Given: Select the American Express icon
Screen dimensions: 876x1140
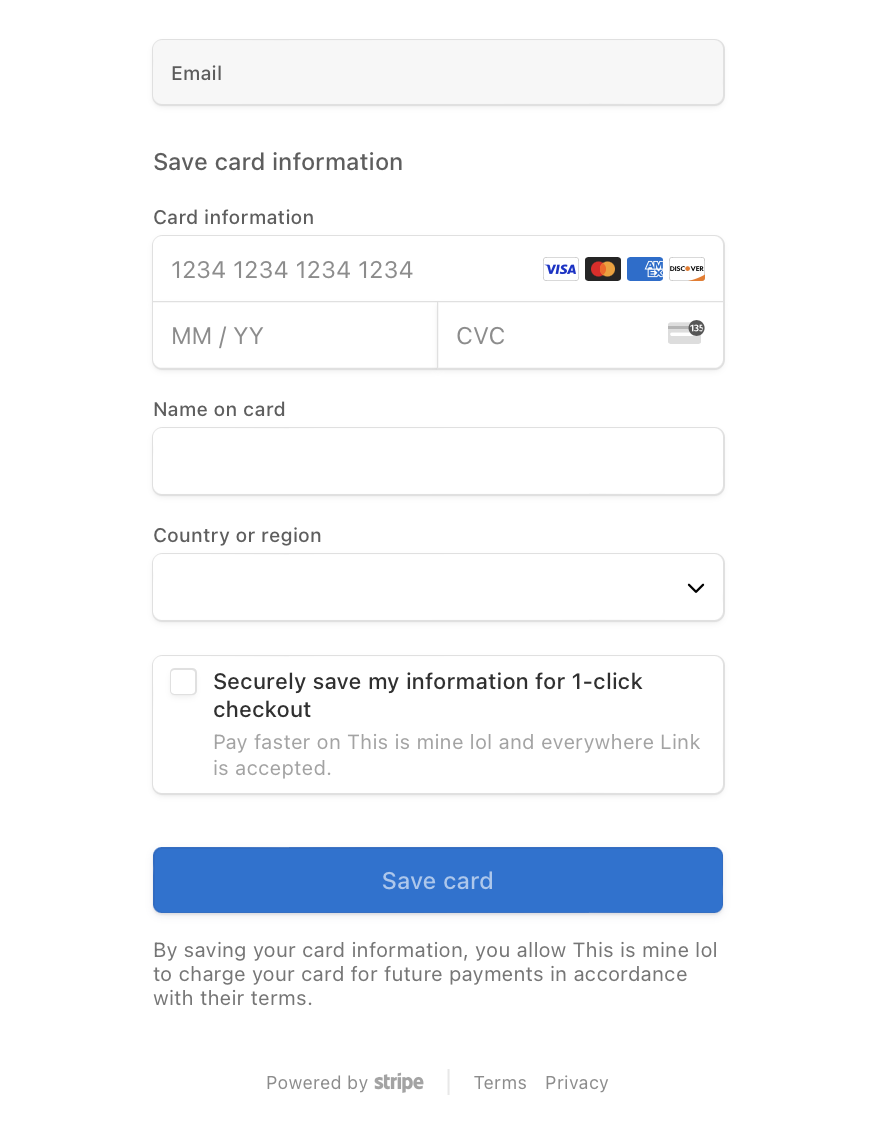Looking at the screenshot, I should point(644,268).
